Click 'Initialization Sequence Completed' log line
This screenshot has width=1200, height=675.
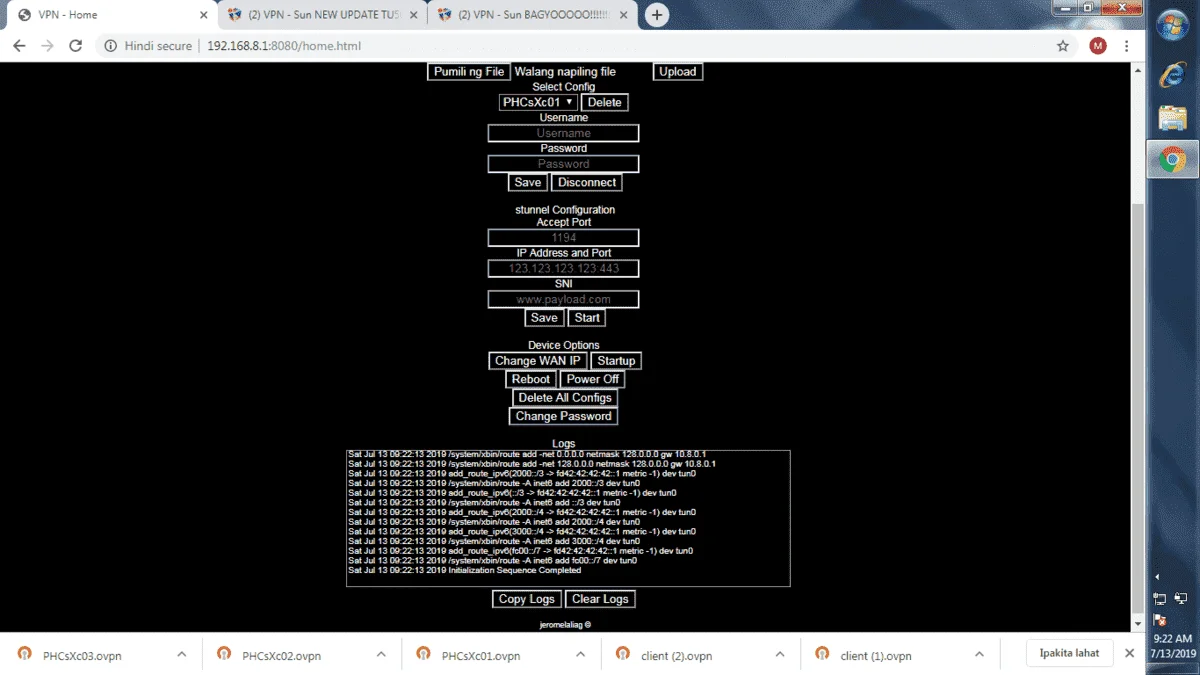click(514, 570)
